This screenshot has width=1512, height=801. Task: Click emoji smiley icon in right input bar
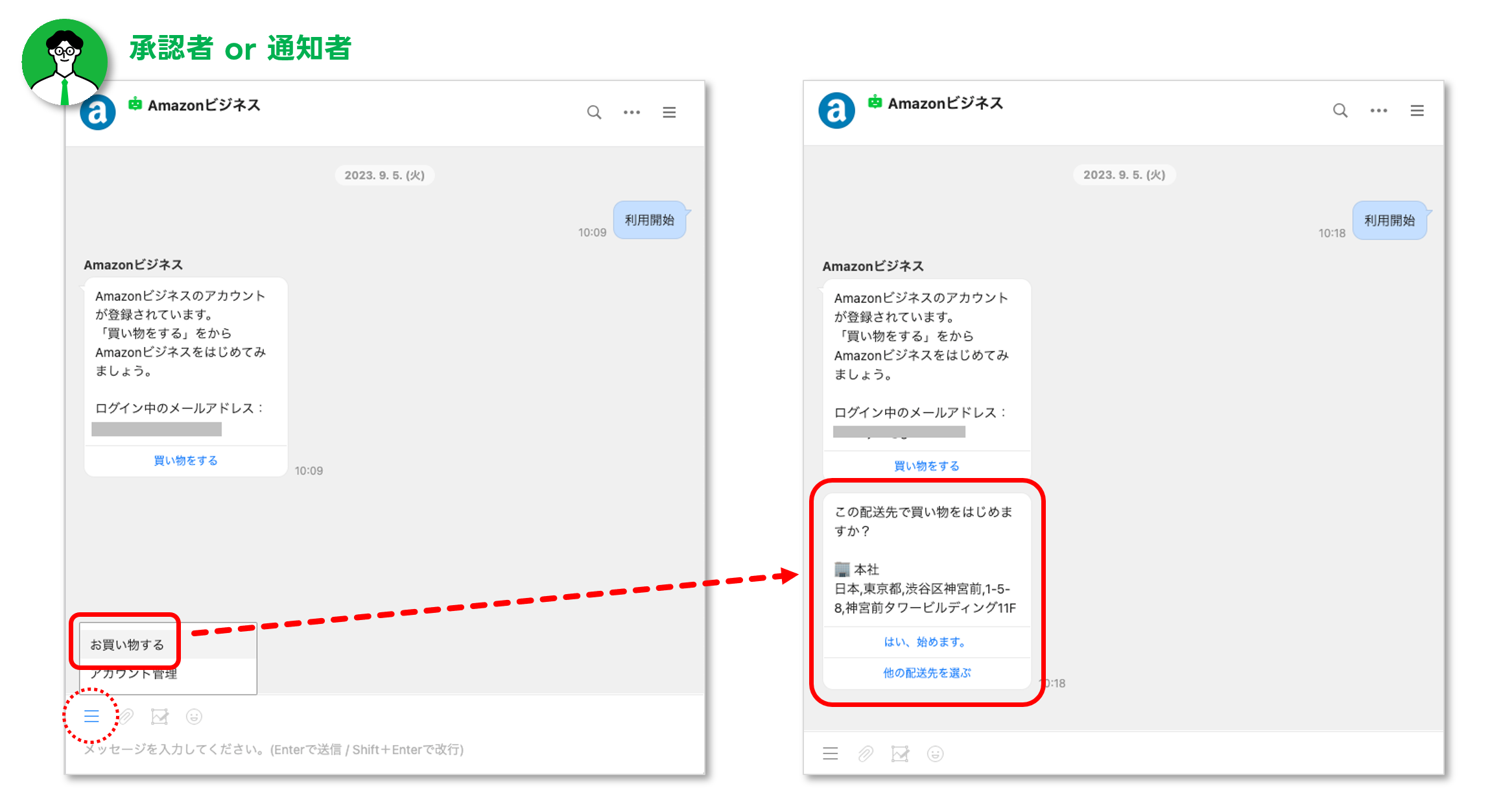935,754
